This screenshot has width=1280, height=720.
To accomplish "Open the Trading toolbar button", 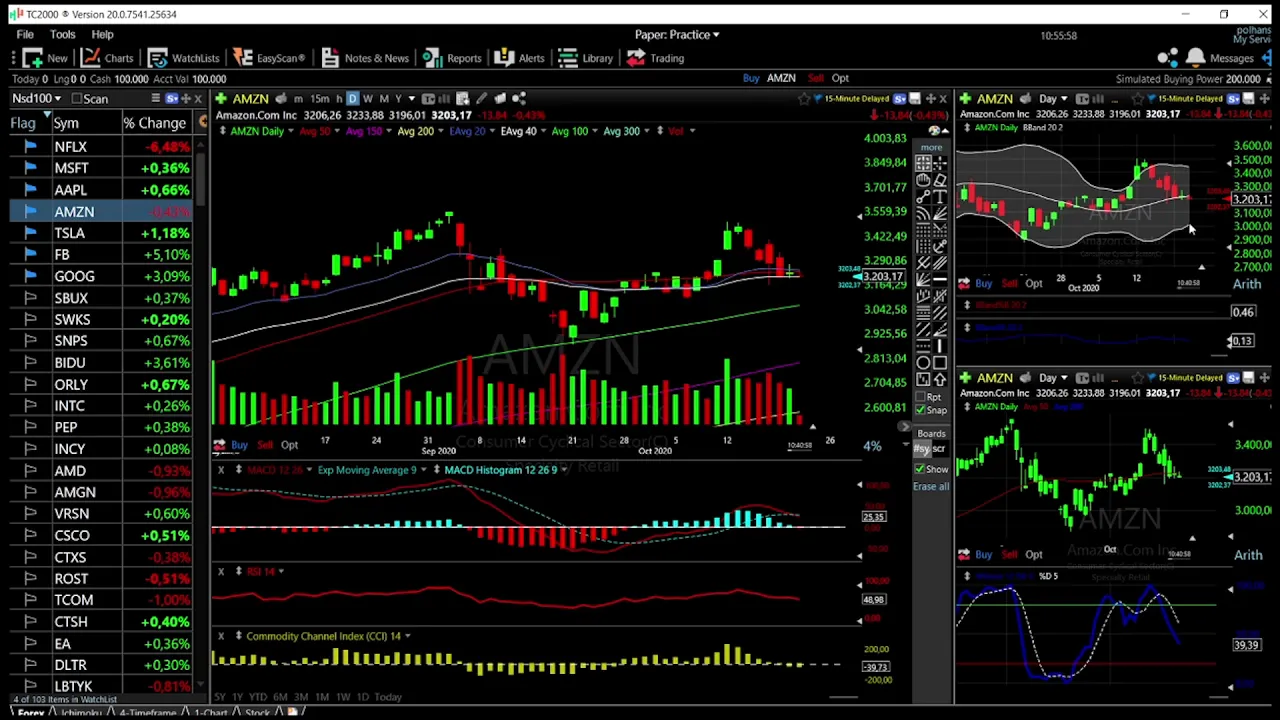I will tap(656, 58).
